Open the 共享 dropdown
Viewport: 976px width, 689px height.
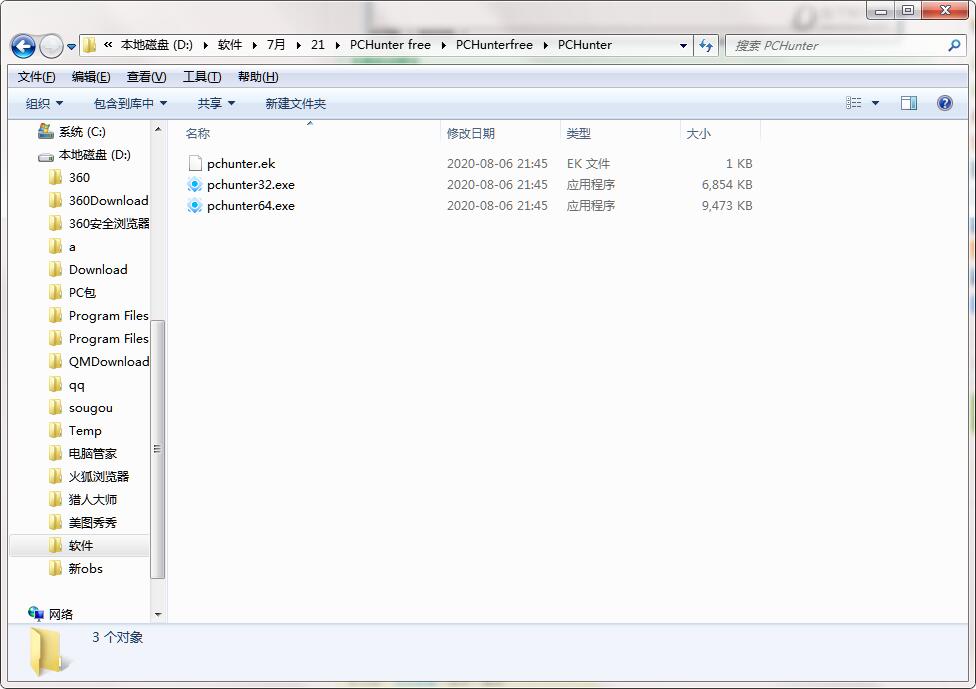[216, 103]
